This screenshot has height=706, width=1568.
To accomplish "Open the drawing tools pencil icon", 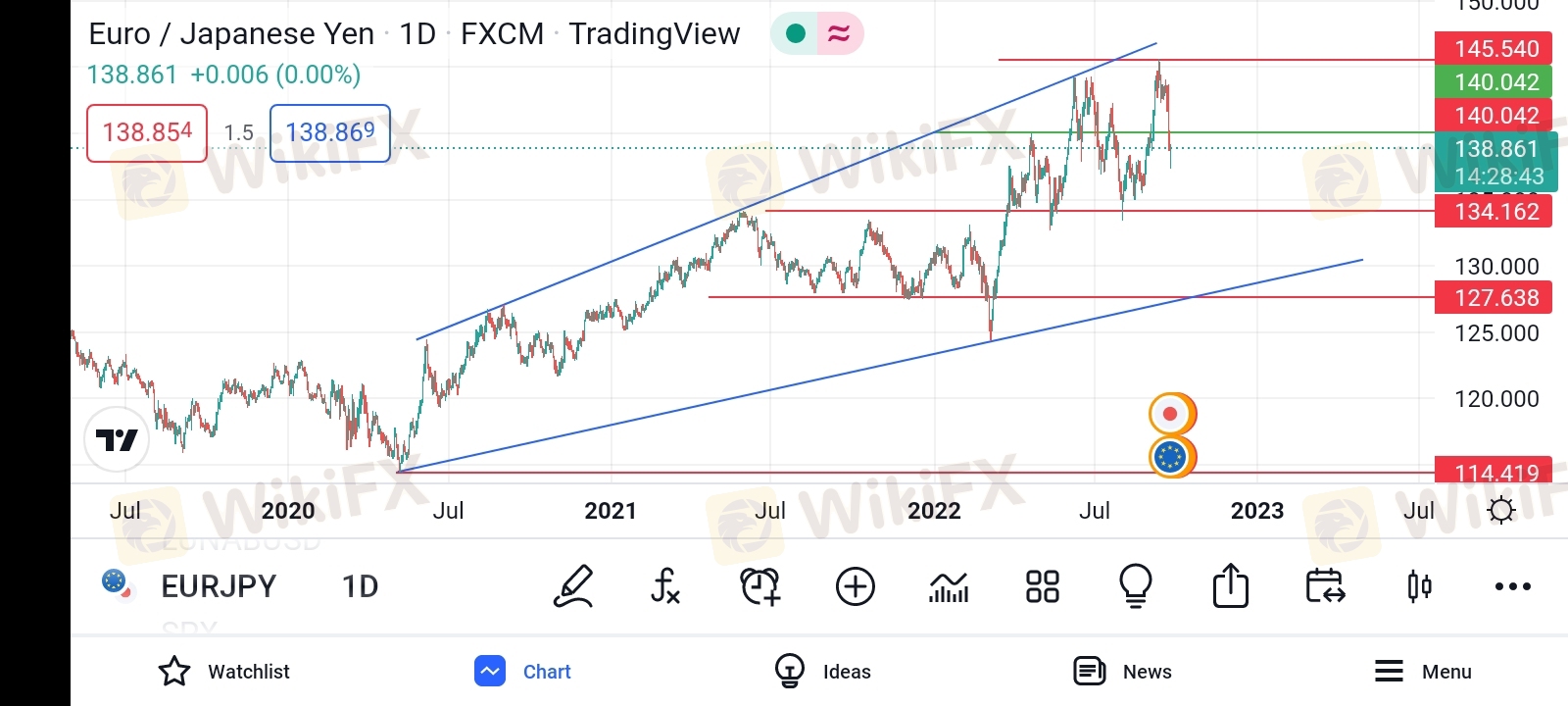I will (x=573, y=586).
